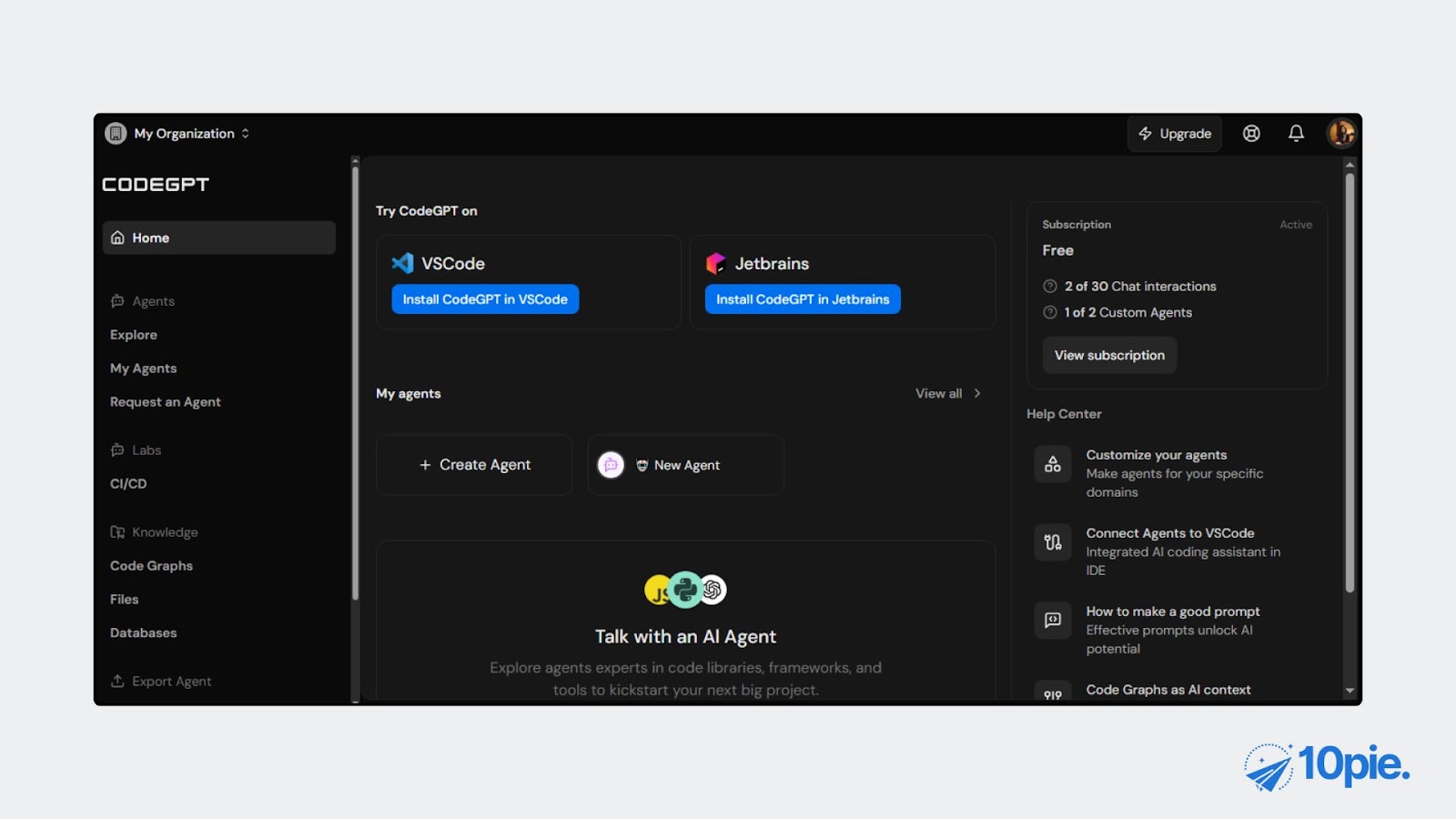Click Install CodeGPT in VSCode
Image resolution: width=1456 pixels, height=819 pixels.
coord(485,299)
